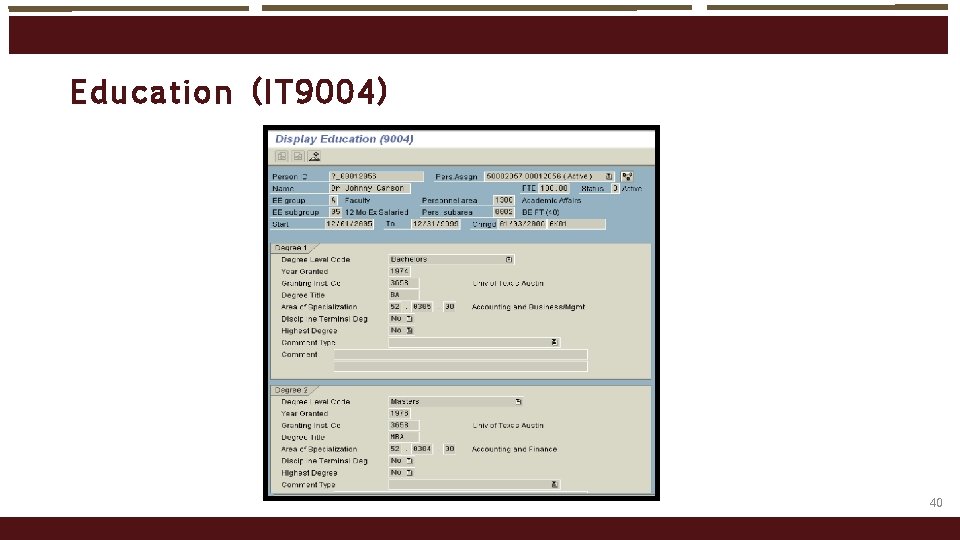Click the Status field next to Active
Image resolution: width=960 pixels, height=540 pixels.
(615, 189)
